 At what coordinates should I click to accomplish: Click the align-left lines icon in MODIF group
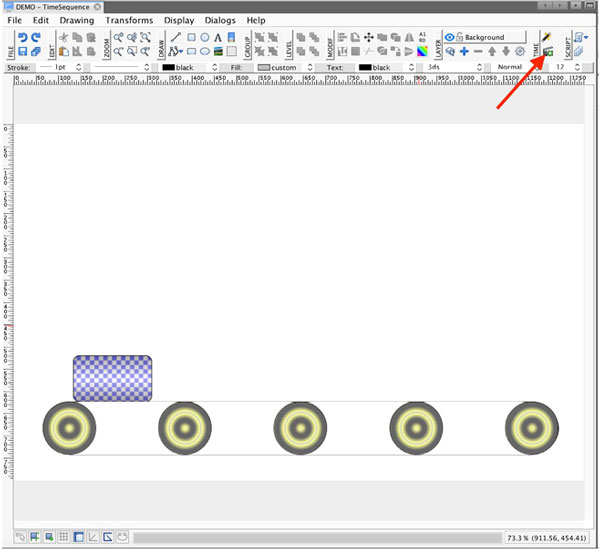342,37
